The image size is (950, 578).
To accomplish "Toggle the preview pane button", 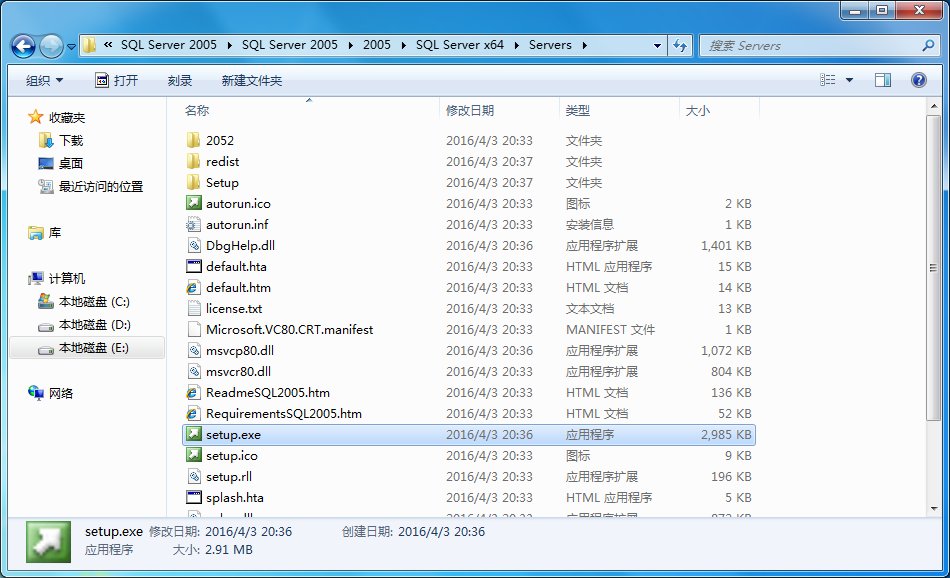I will [884, 80].
